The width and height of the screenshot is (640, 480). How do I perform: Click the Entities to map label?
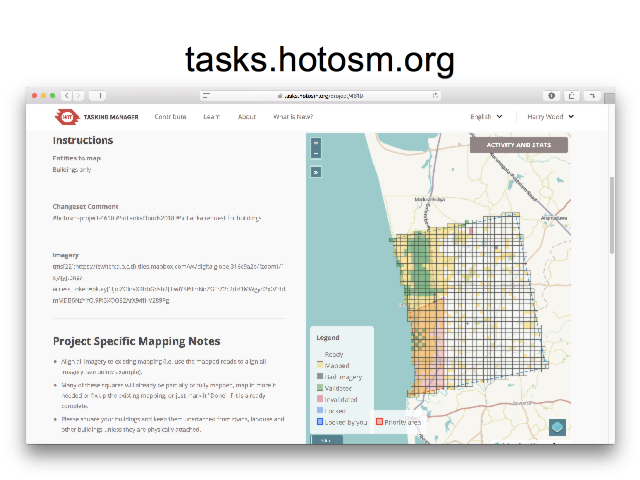(77, 158)
